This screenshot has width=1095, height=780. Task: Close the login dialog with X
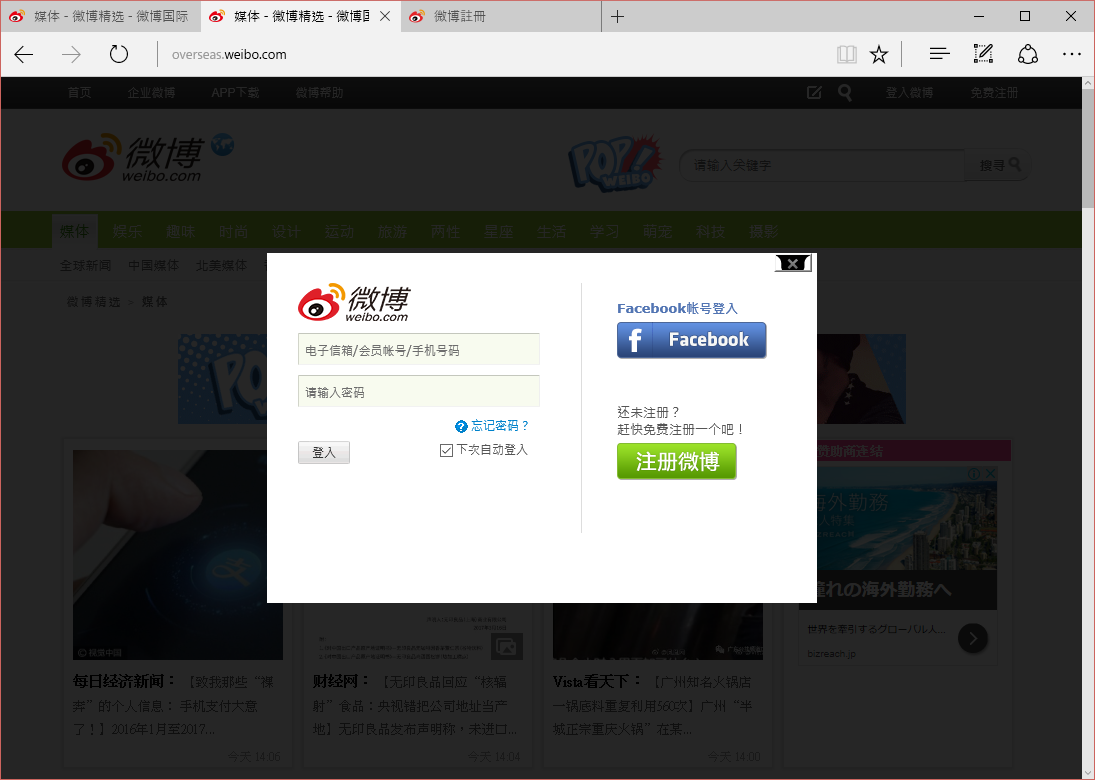click(x=793, y=263)
